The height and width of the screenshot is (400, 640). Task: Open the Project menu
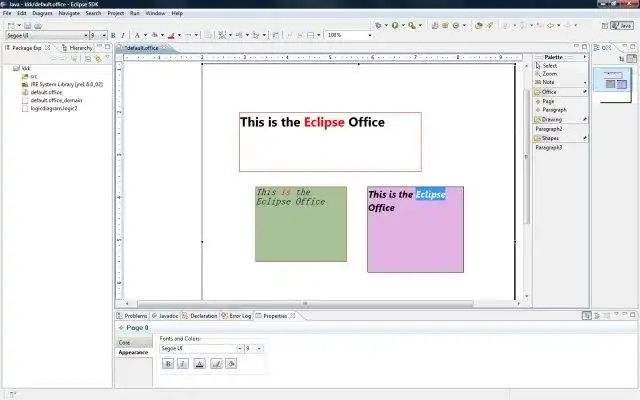coord(116,13)
